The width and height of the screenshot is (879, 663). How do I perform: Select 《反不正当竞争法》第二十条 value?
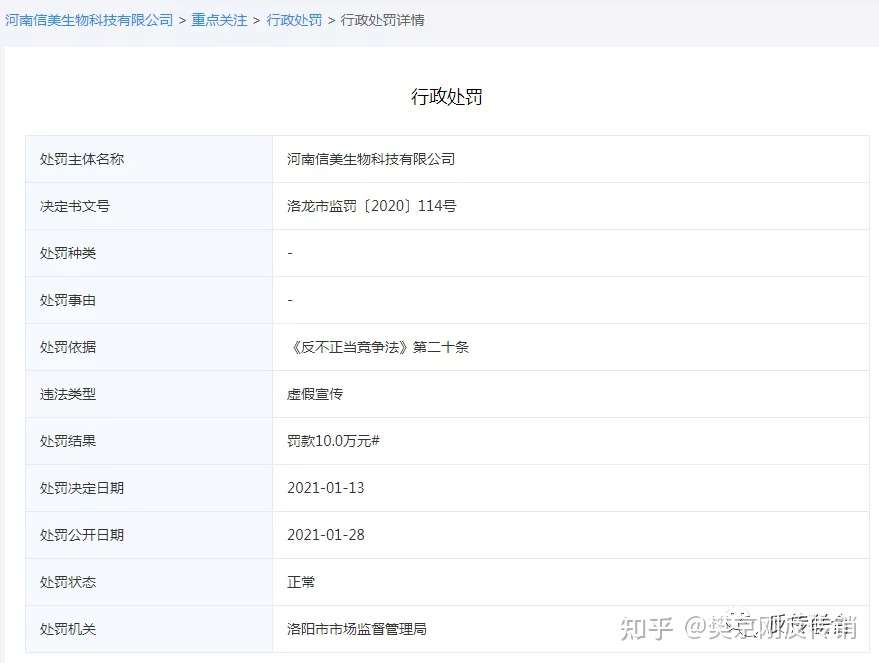[x=378, y=347]
